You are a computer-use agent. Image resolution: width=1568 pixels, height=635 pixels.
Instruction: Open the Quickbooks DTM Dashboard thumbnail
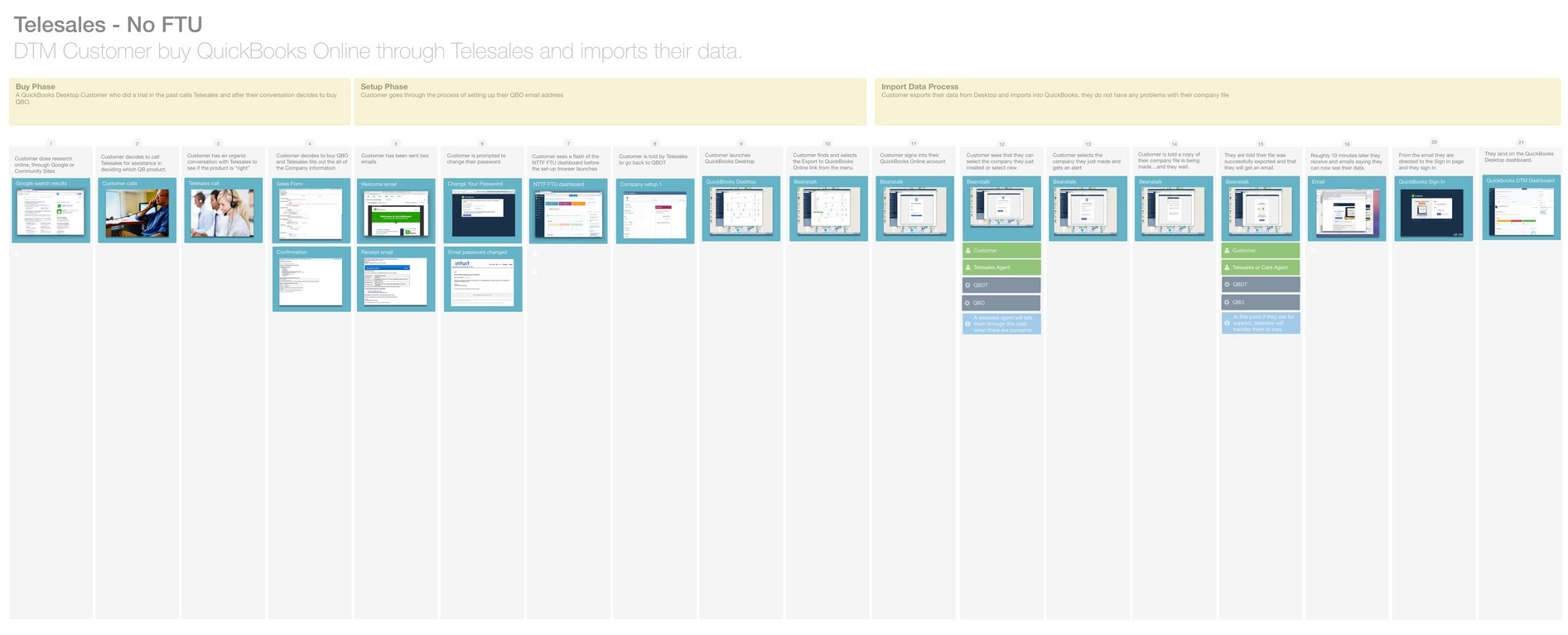coord(1521,210)
